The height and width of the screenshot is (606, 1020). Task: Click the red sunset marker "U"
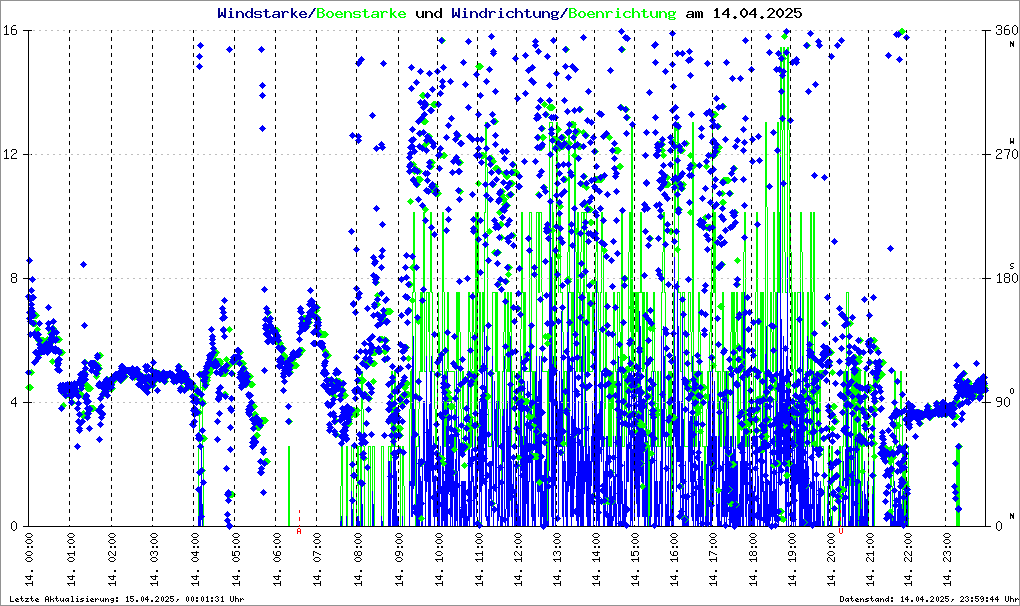pos(841,531)
